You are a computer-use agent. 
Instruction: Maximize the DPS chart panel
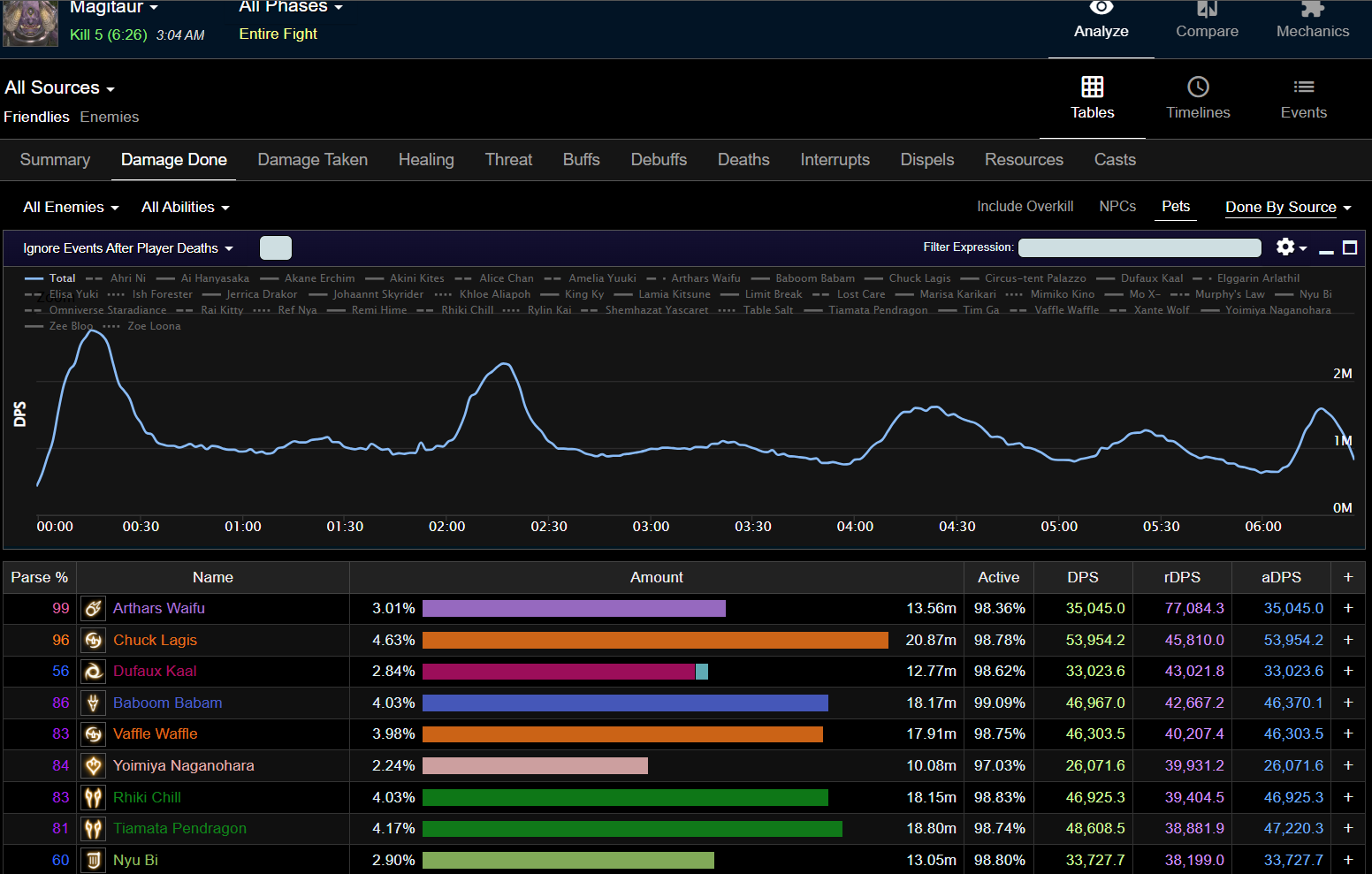tap(1350, 247)
